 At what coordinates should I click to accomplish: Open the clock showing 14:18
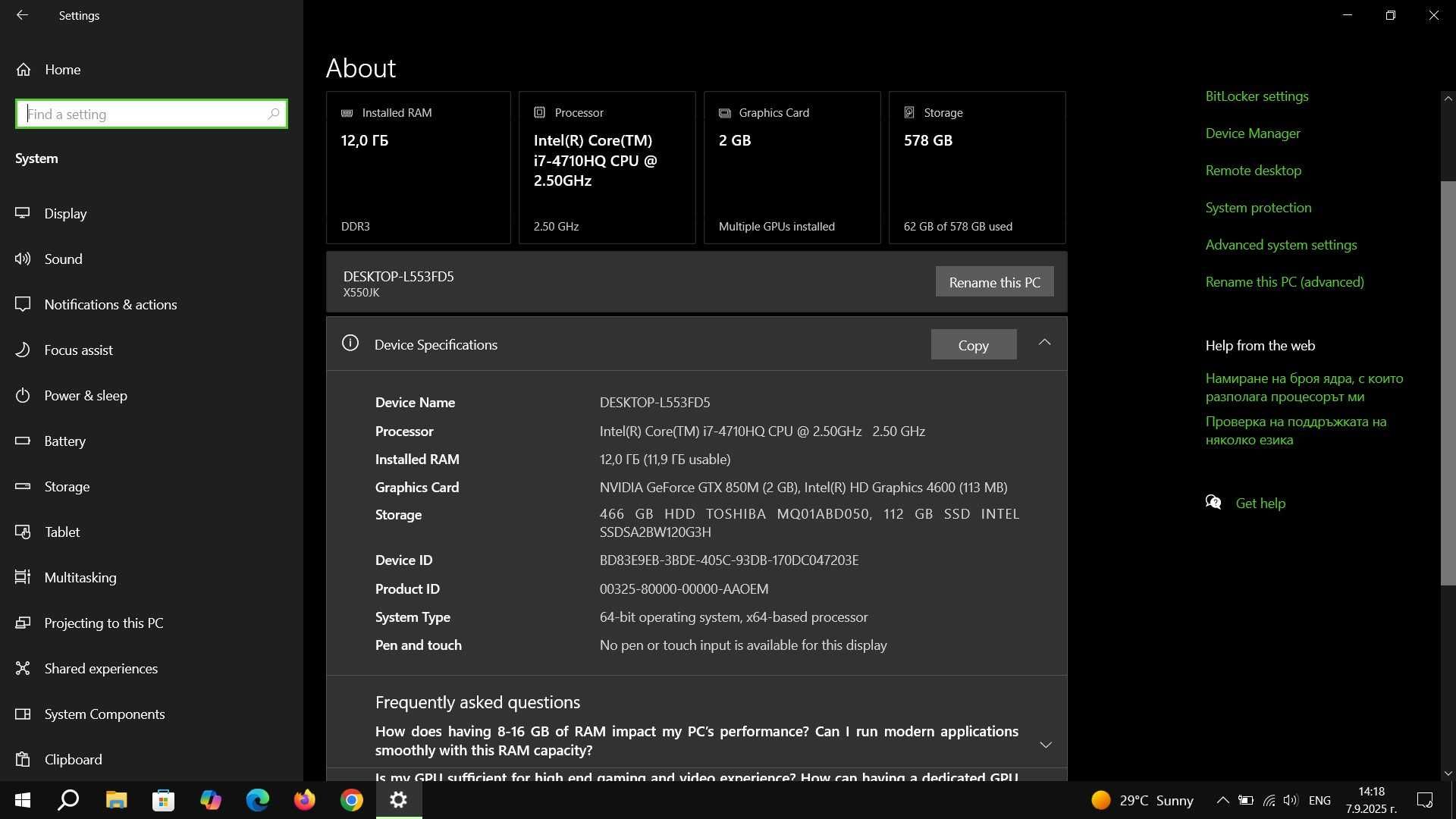click(1371, 800)
